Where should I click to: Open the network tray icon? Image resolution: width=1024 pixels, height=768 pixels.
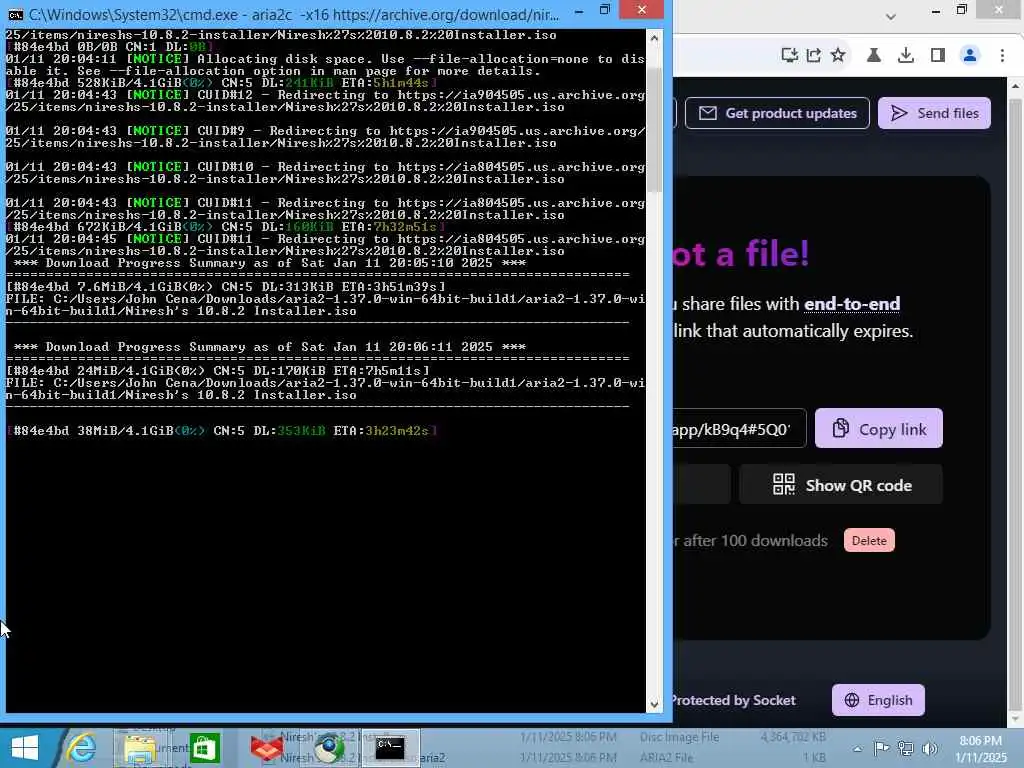[905, 748]
